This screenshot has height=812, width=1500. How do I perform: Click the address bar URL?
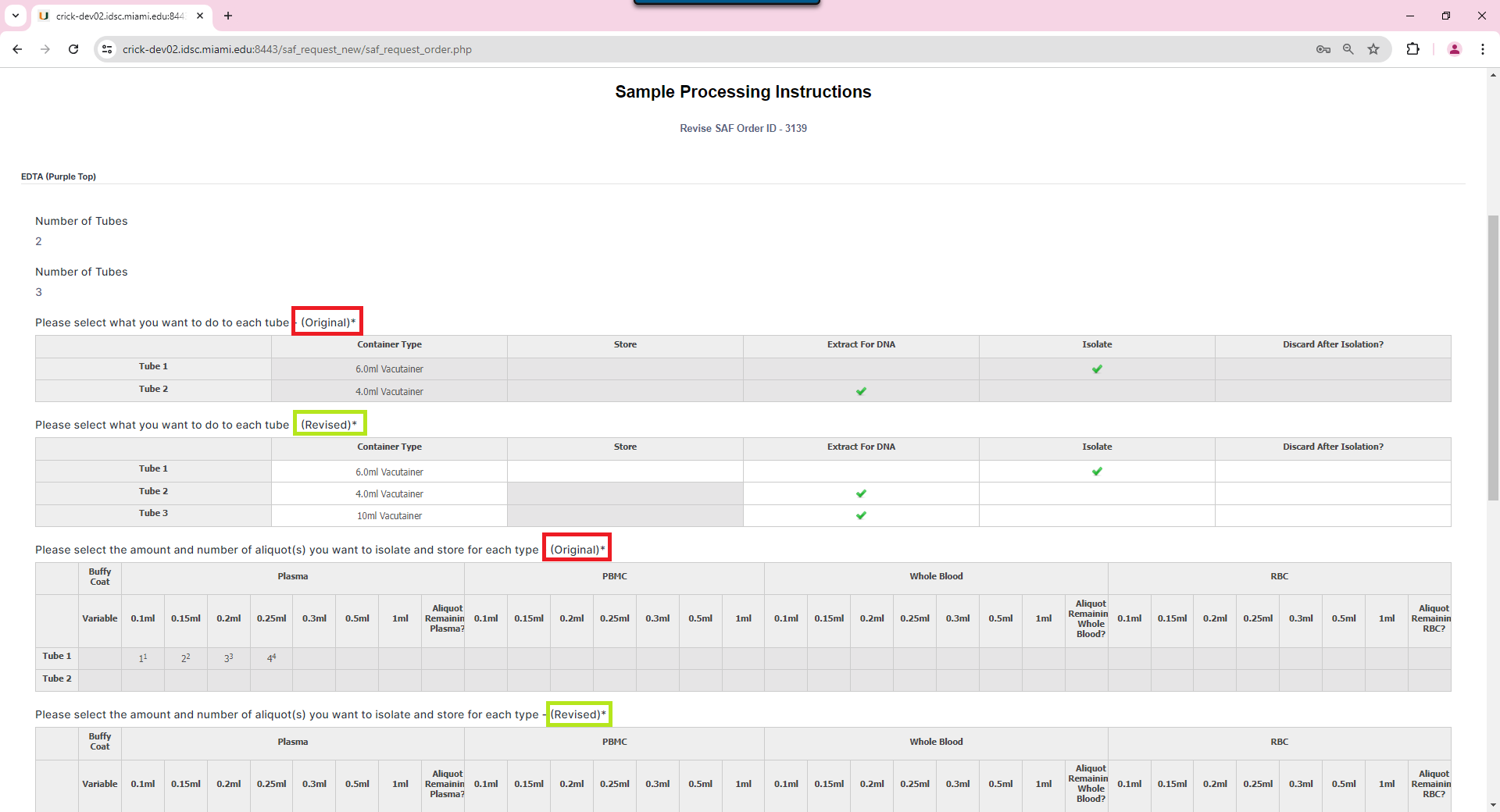297,49
